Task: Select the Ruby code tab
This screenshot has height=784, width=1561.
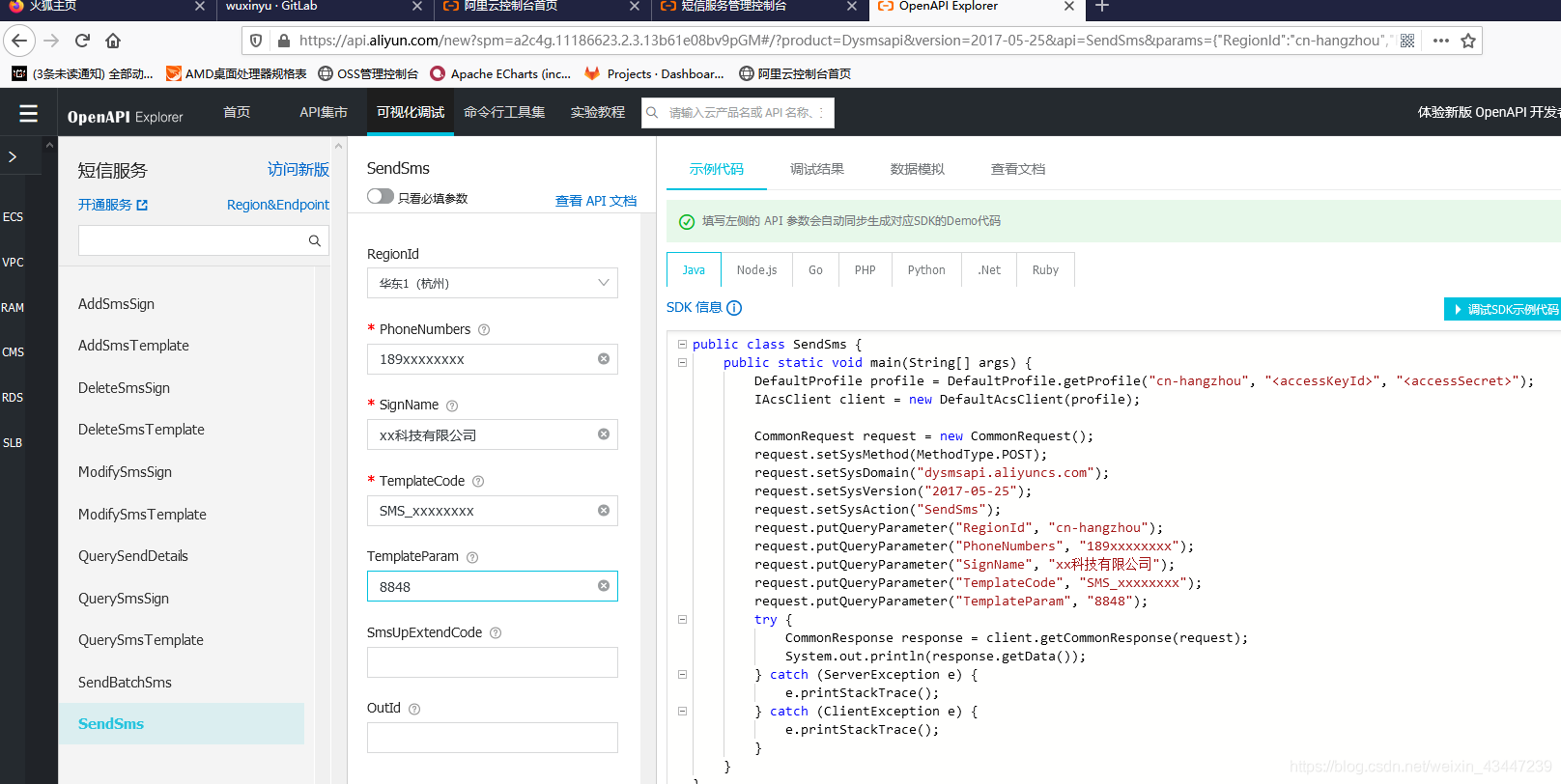Action: point(1045,270)
